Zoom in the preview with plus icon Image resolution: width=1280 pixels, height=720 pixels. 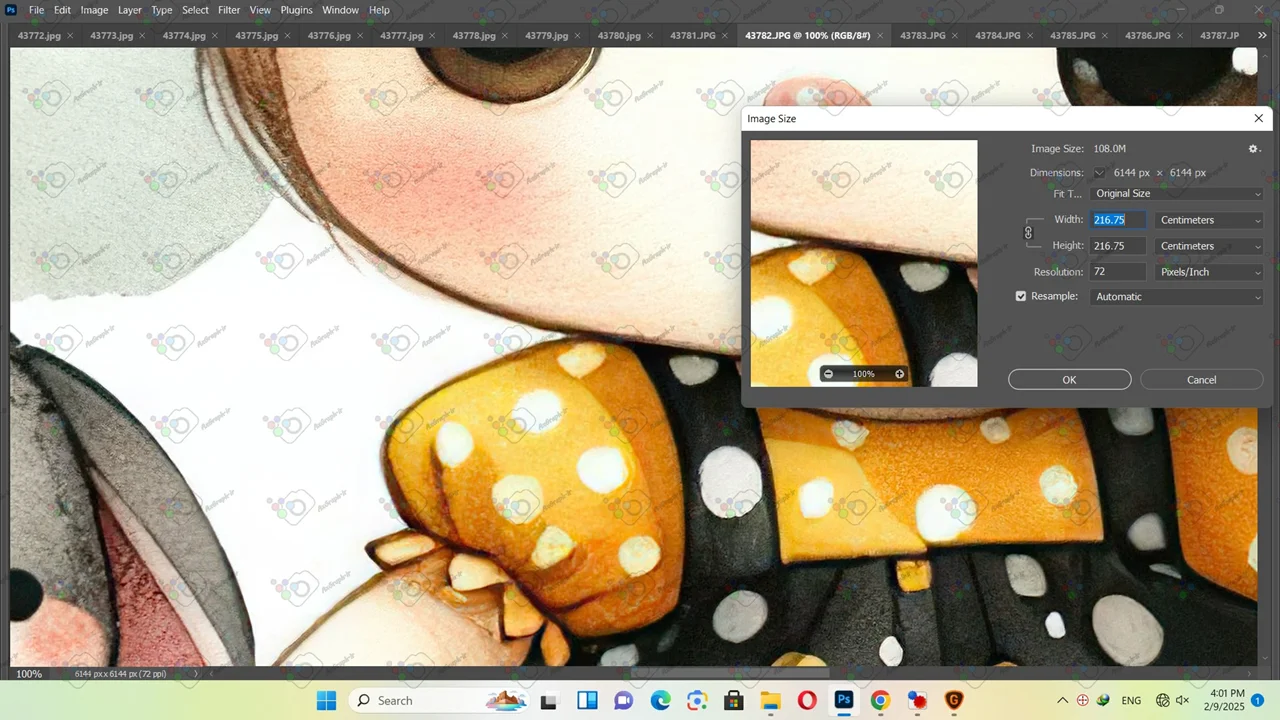(x=899, y=374)
